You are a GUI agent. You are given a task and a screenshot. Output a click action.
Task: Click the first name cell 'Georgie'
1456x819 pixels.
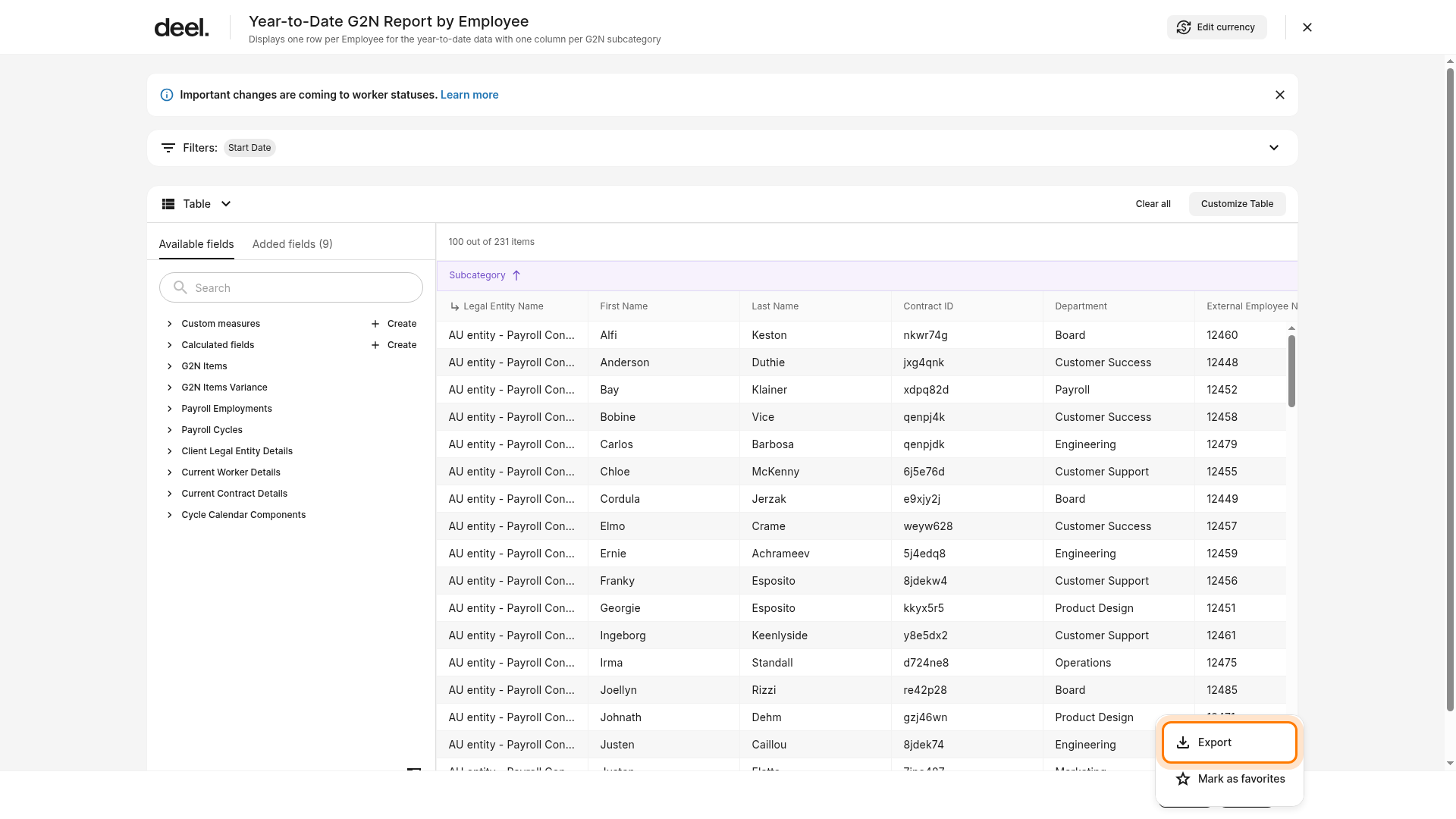pos(664,608)
